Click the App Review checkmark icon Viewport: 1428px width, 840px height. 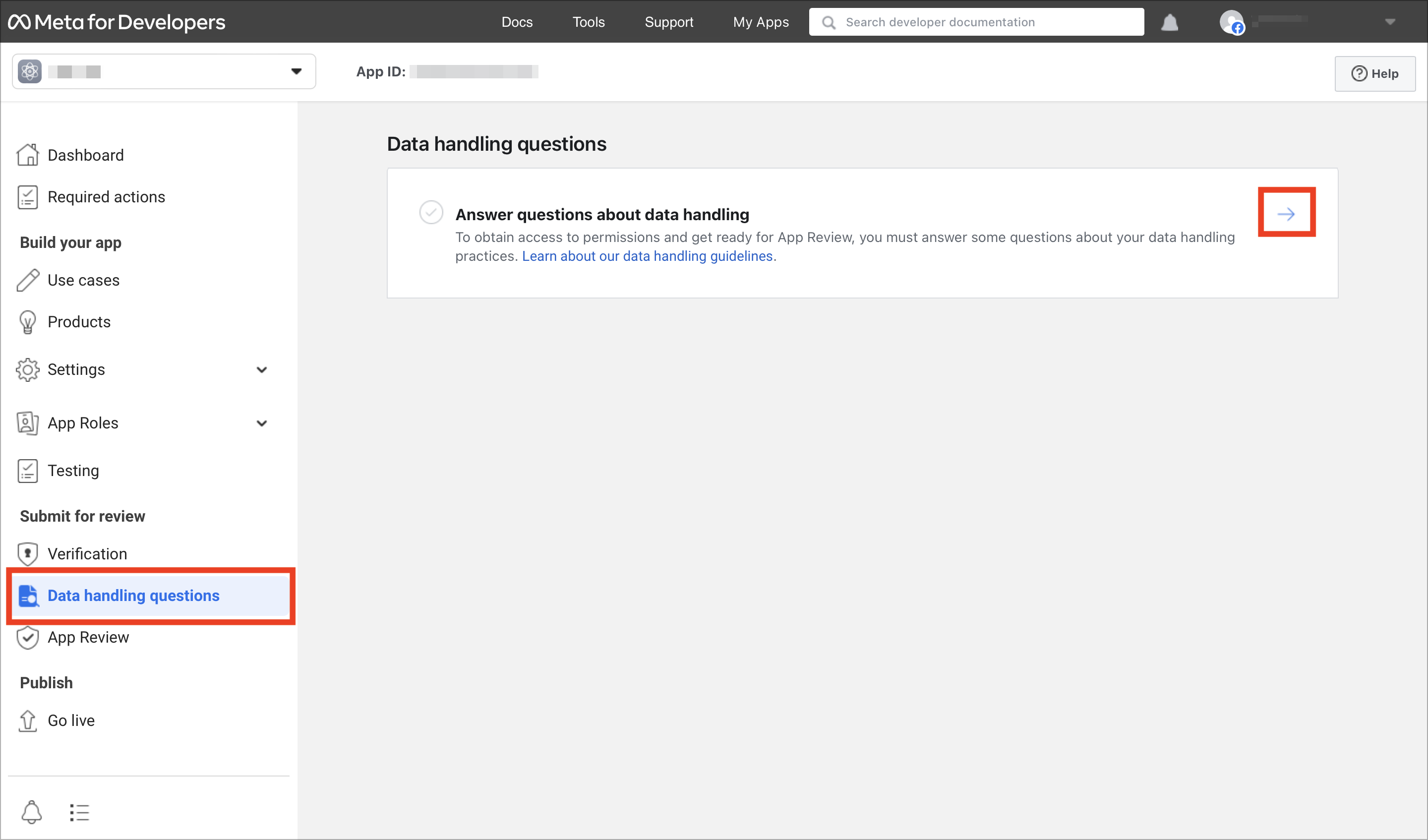click(28, 637)
